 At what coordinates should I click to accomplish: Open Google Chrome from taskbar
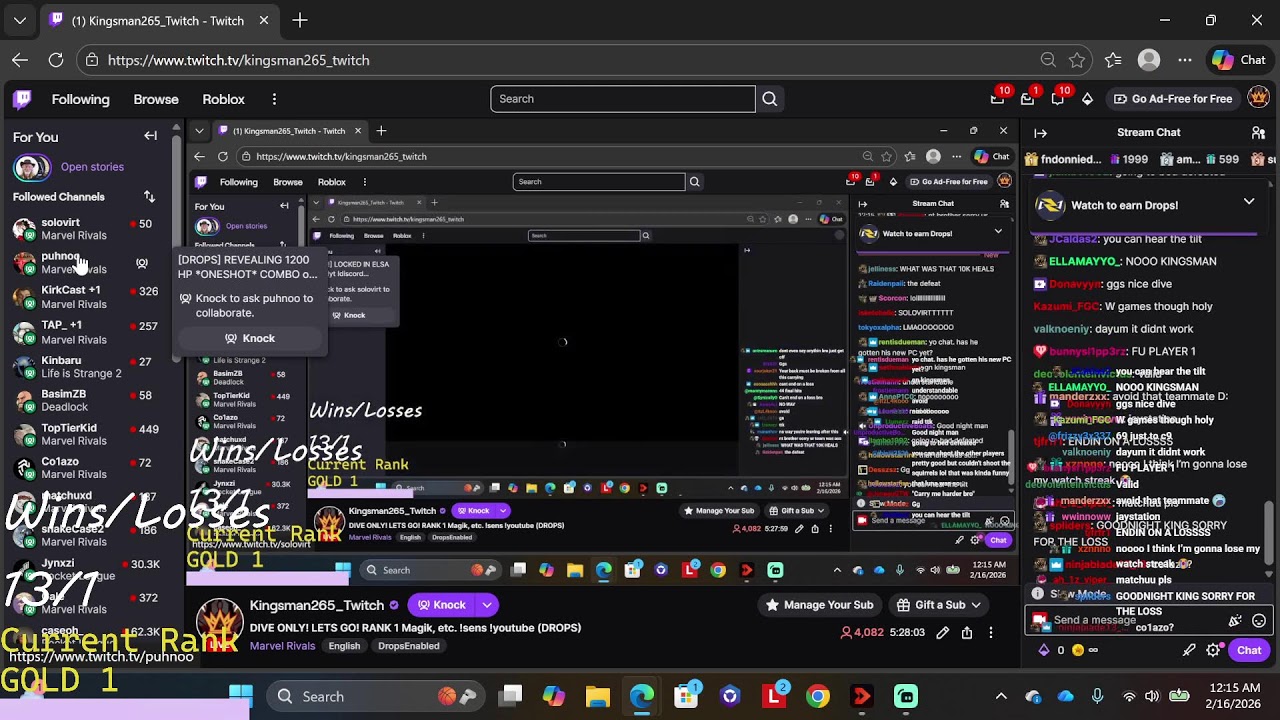pos(818,696)
